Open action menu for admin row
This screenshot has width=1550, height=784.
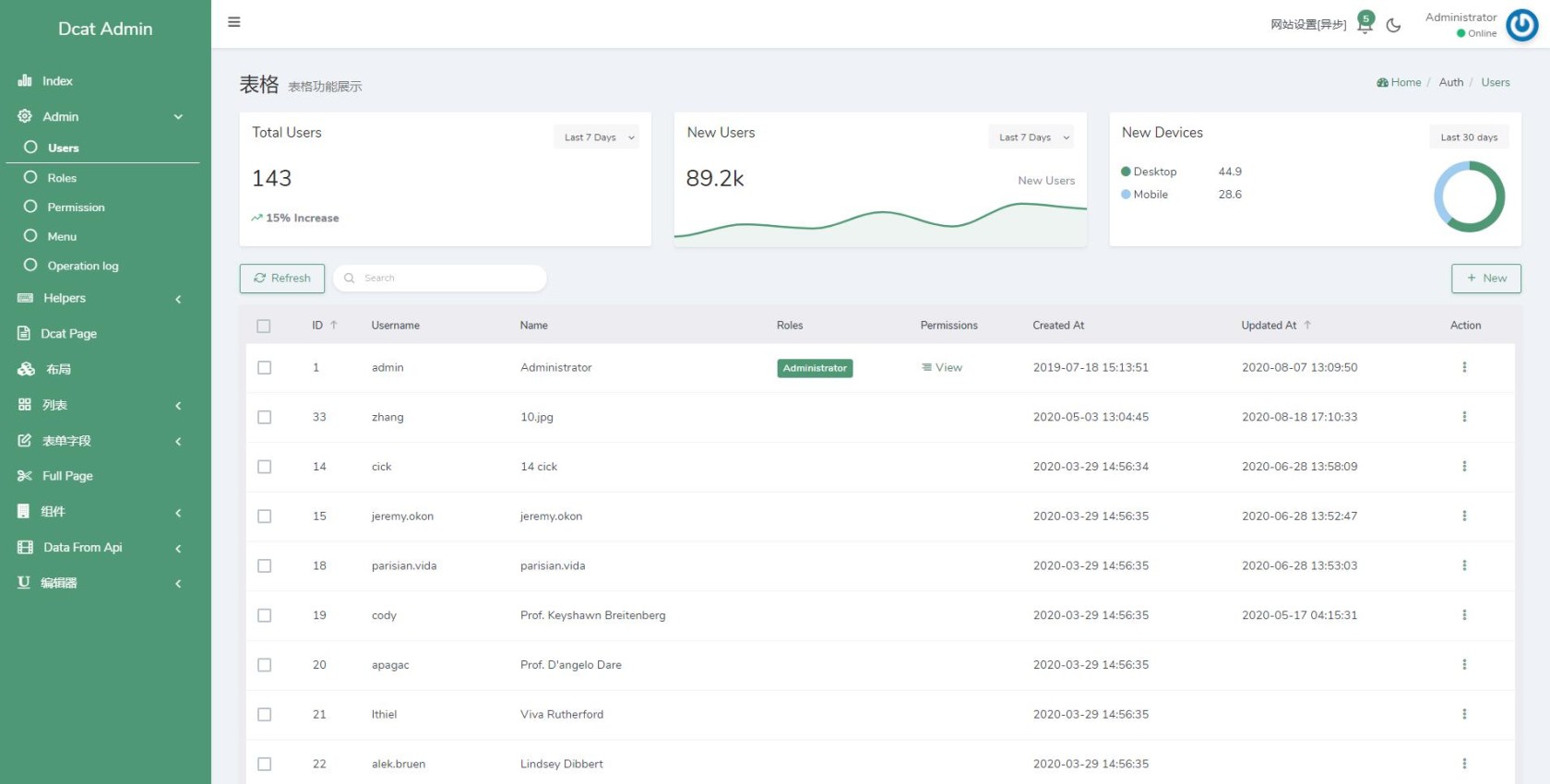coord(1464,367)
